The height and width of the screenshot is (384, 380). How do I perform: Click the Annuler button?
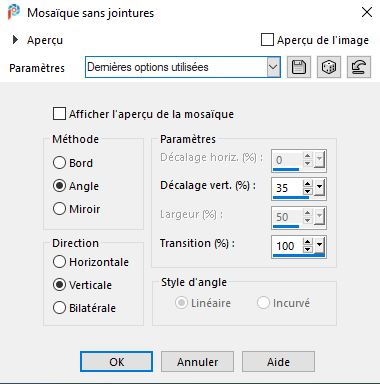pos(197,362)
